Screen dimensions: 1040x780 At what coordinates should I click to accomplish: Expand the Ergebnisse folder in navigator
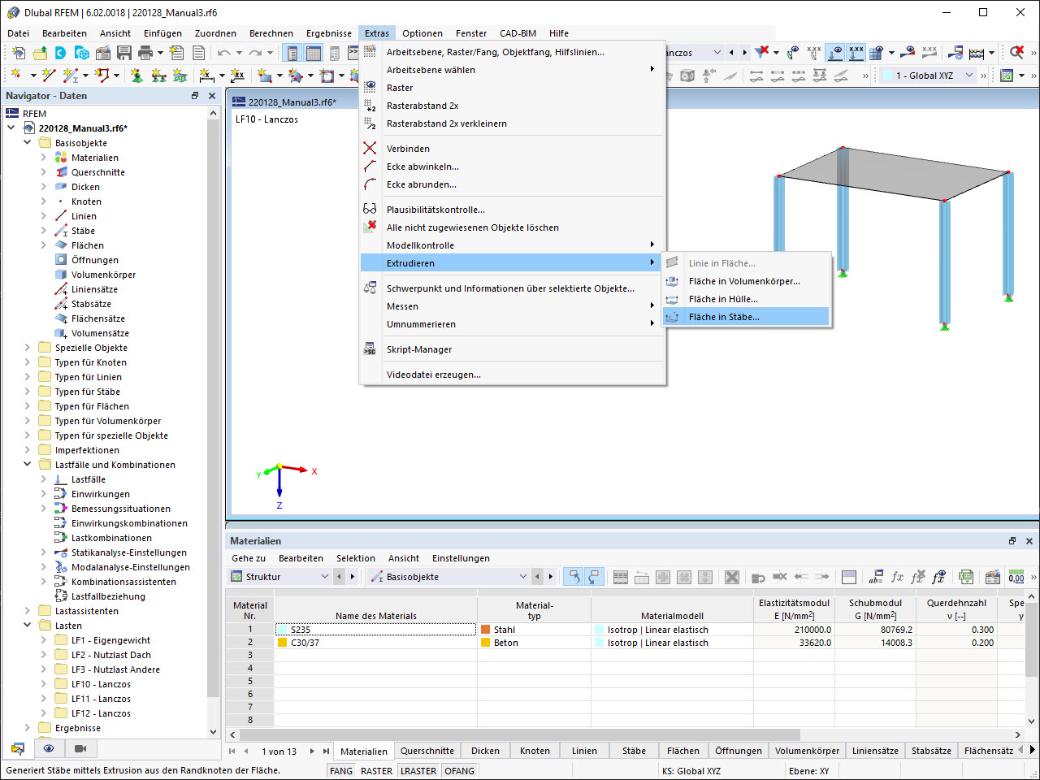(27, 728)
